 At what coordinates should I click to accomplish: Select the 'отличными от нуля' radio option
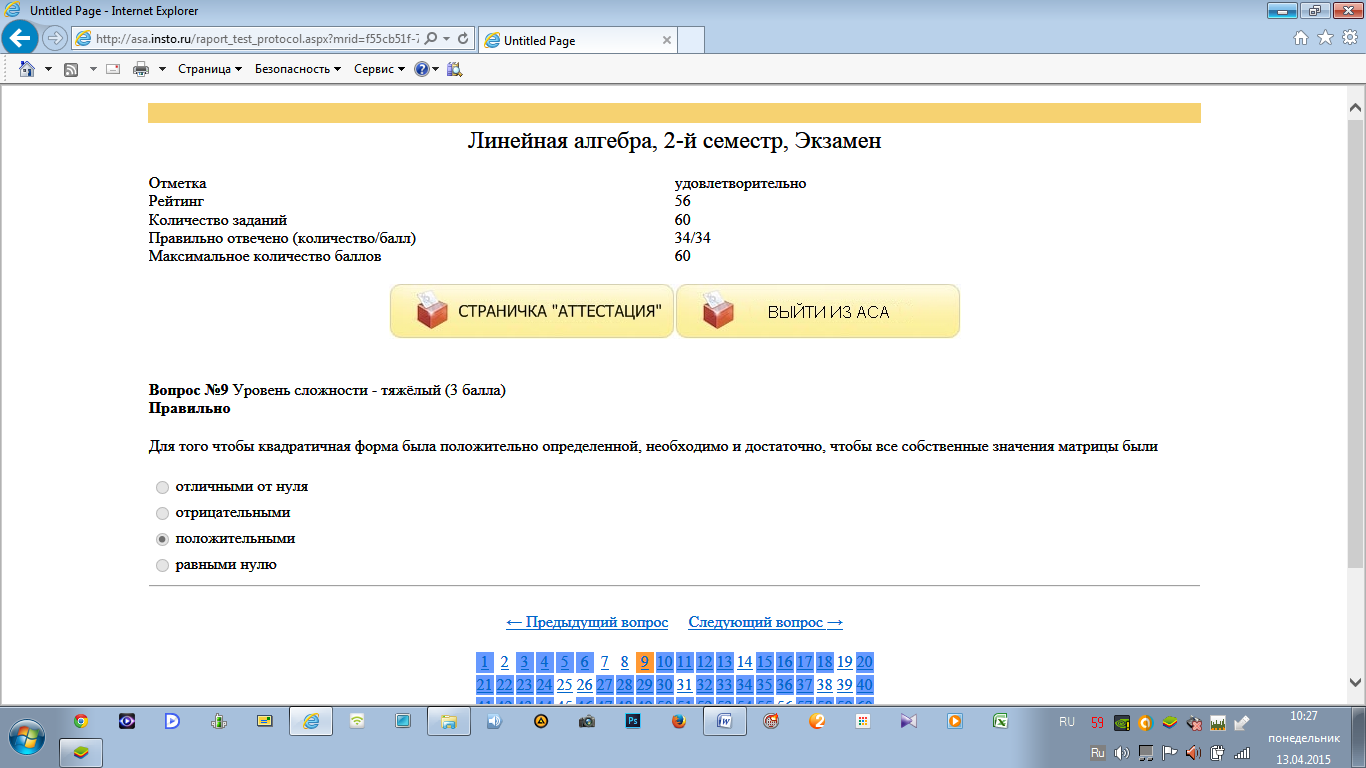(162, 487)
